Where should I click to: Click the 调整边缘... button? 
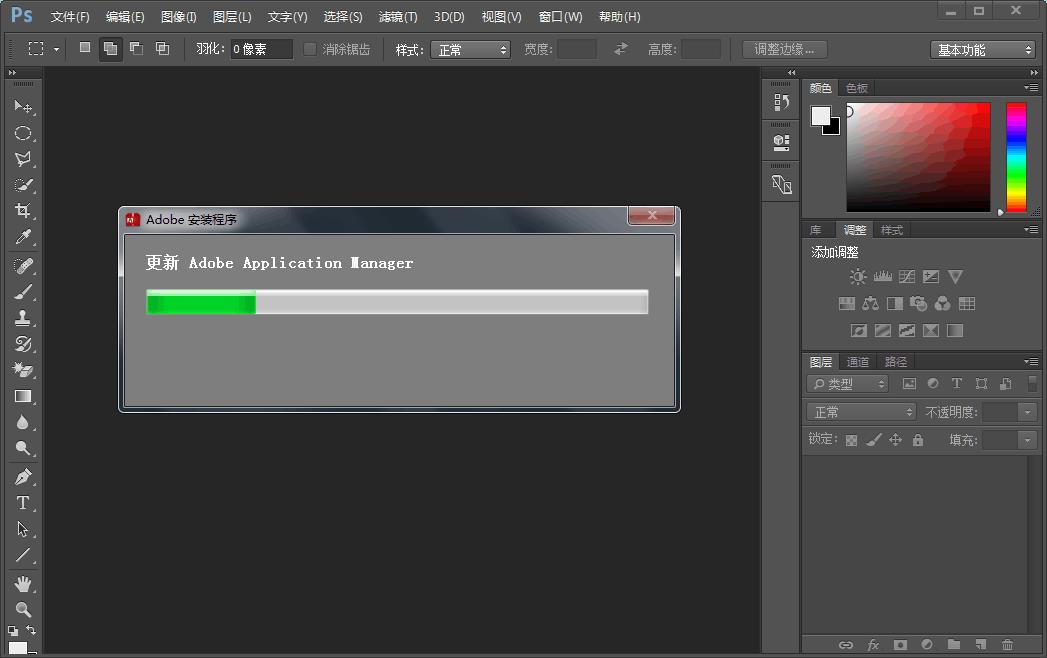pyautogui.click(x=785, y=49)
